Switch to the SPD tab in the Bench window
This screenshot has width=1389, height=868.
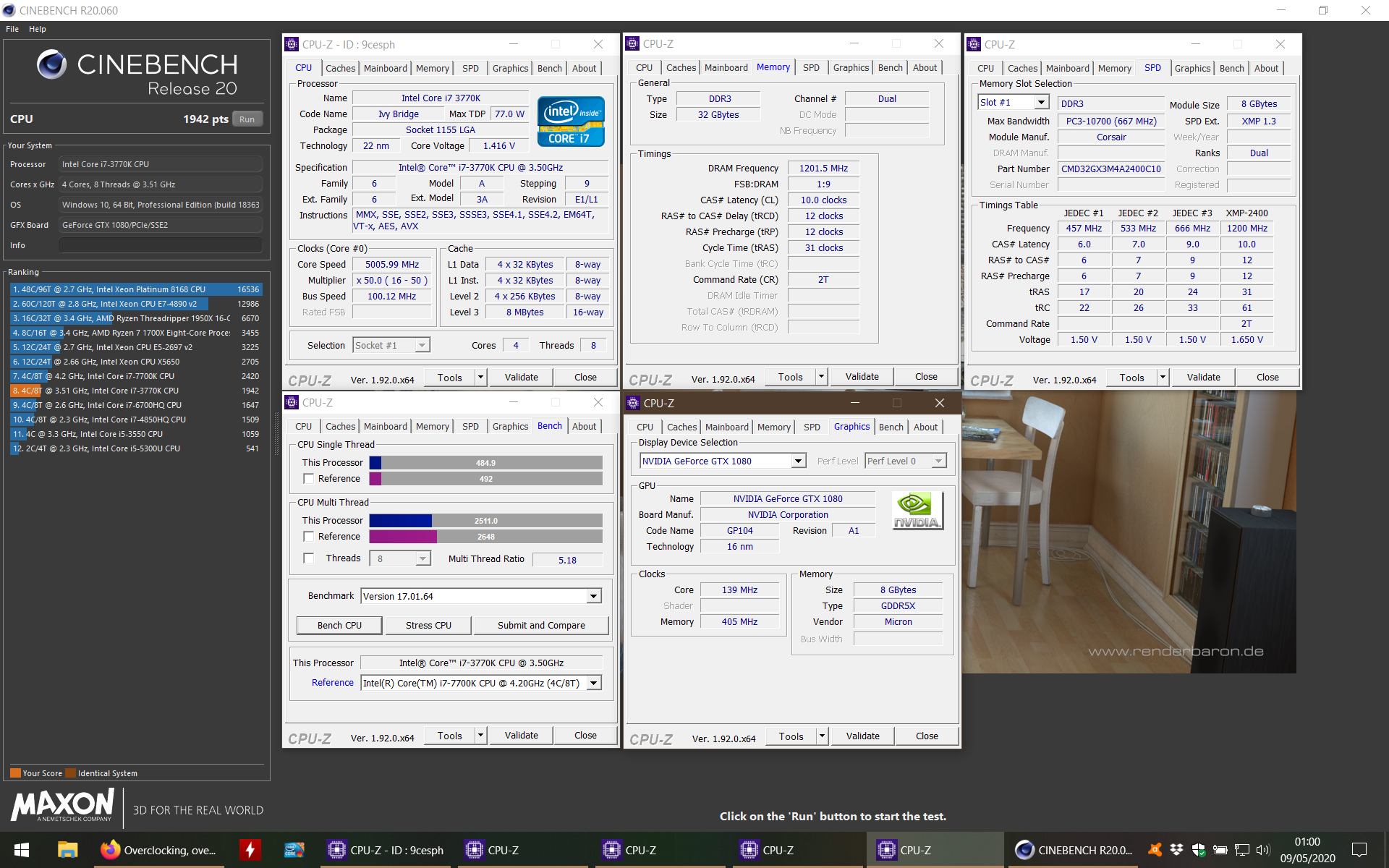pos(470,426)
